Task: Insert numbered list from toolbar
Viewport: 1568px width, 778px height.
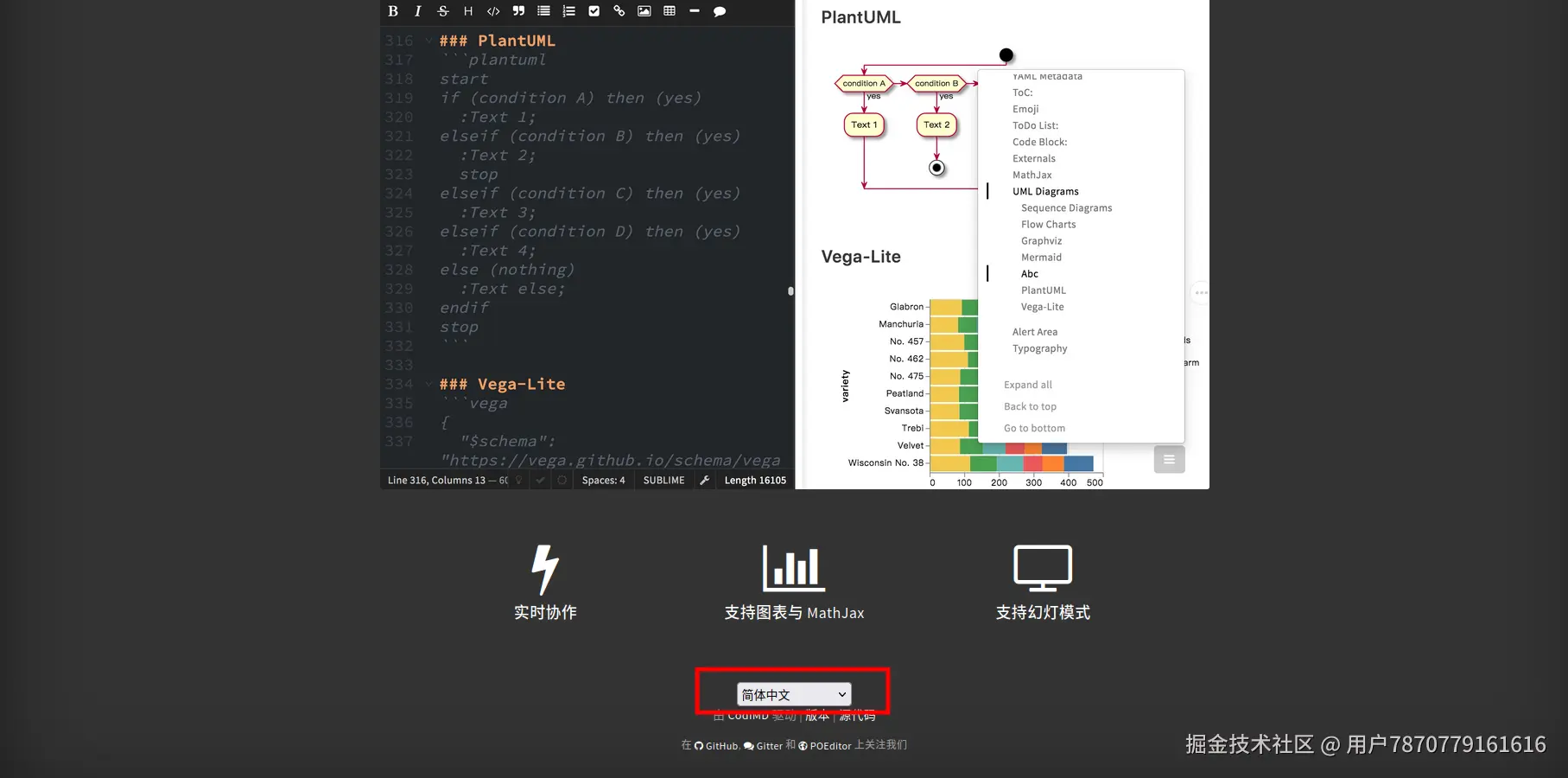Action: [568, 11]
